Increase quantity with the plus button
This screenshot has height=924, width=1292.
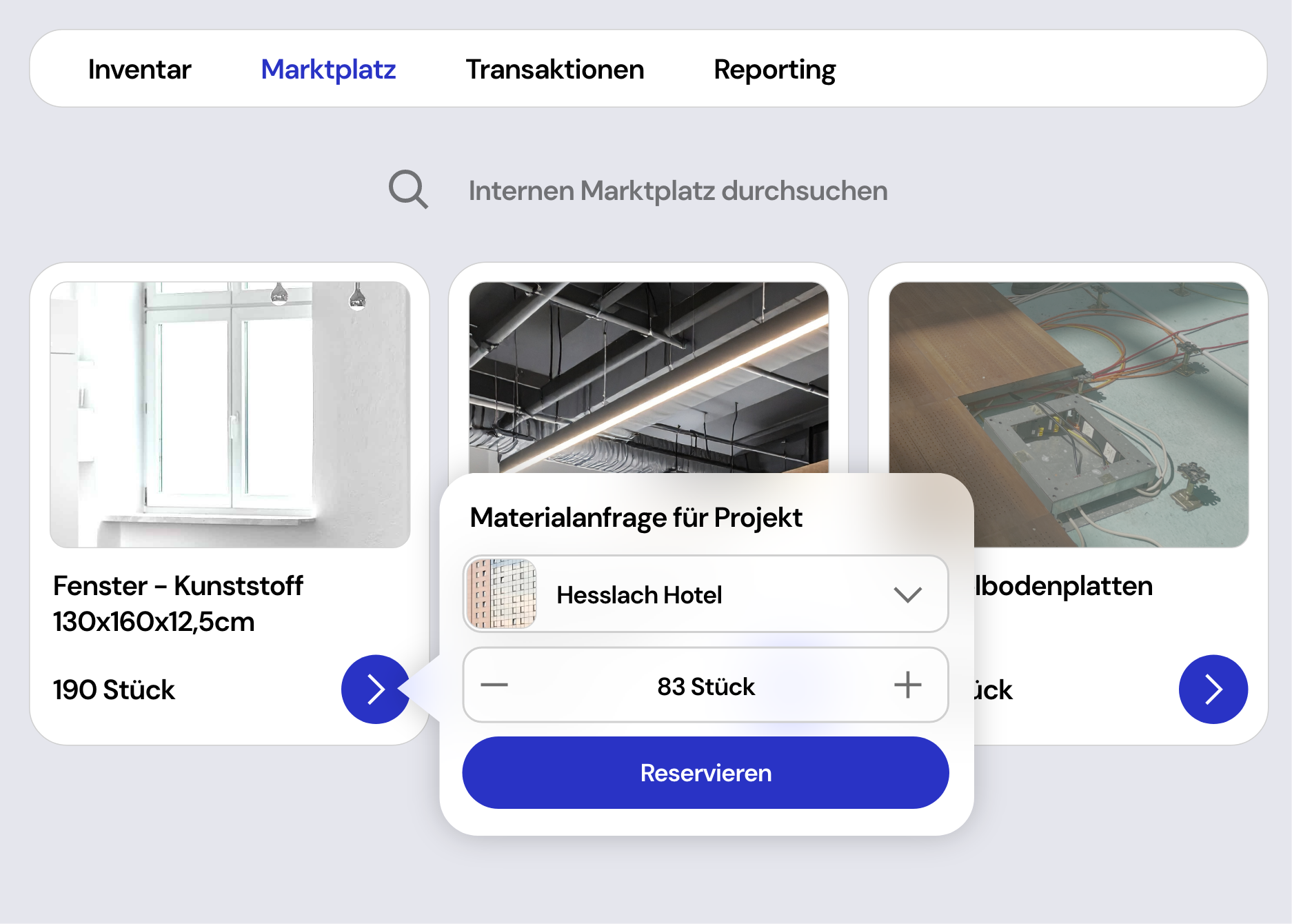pyautogui.click(x=907, y=685)
